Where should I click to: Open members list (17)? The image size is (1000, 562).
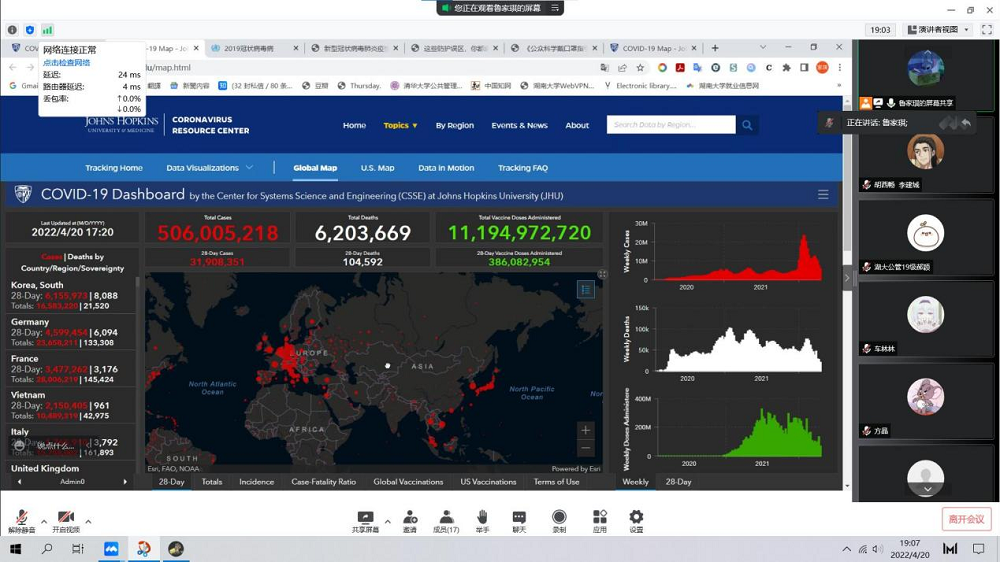(446, 519)
